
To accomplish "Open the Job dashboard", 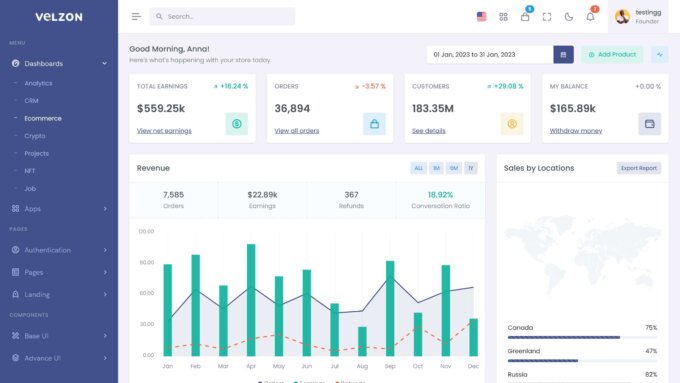I will 30,188.
